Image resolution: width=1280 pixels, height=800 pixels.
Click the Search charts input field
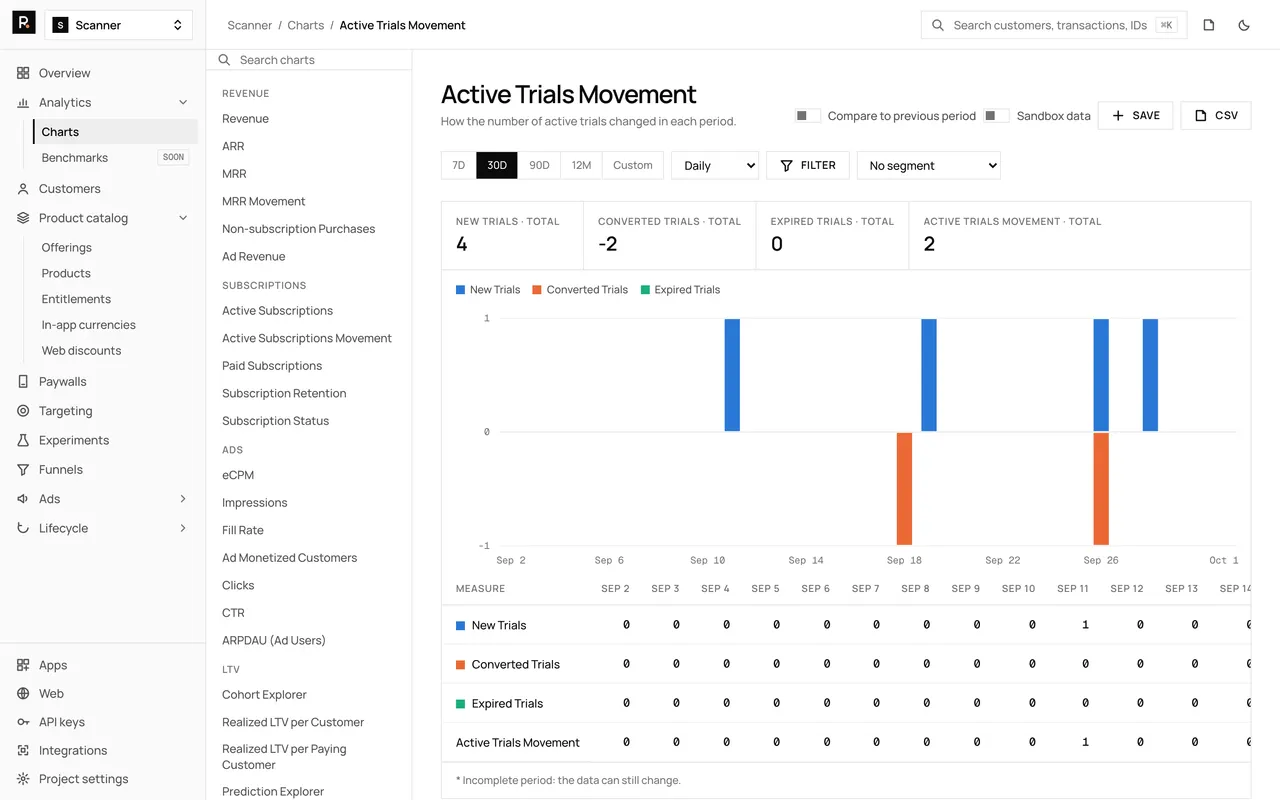310,60
